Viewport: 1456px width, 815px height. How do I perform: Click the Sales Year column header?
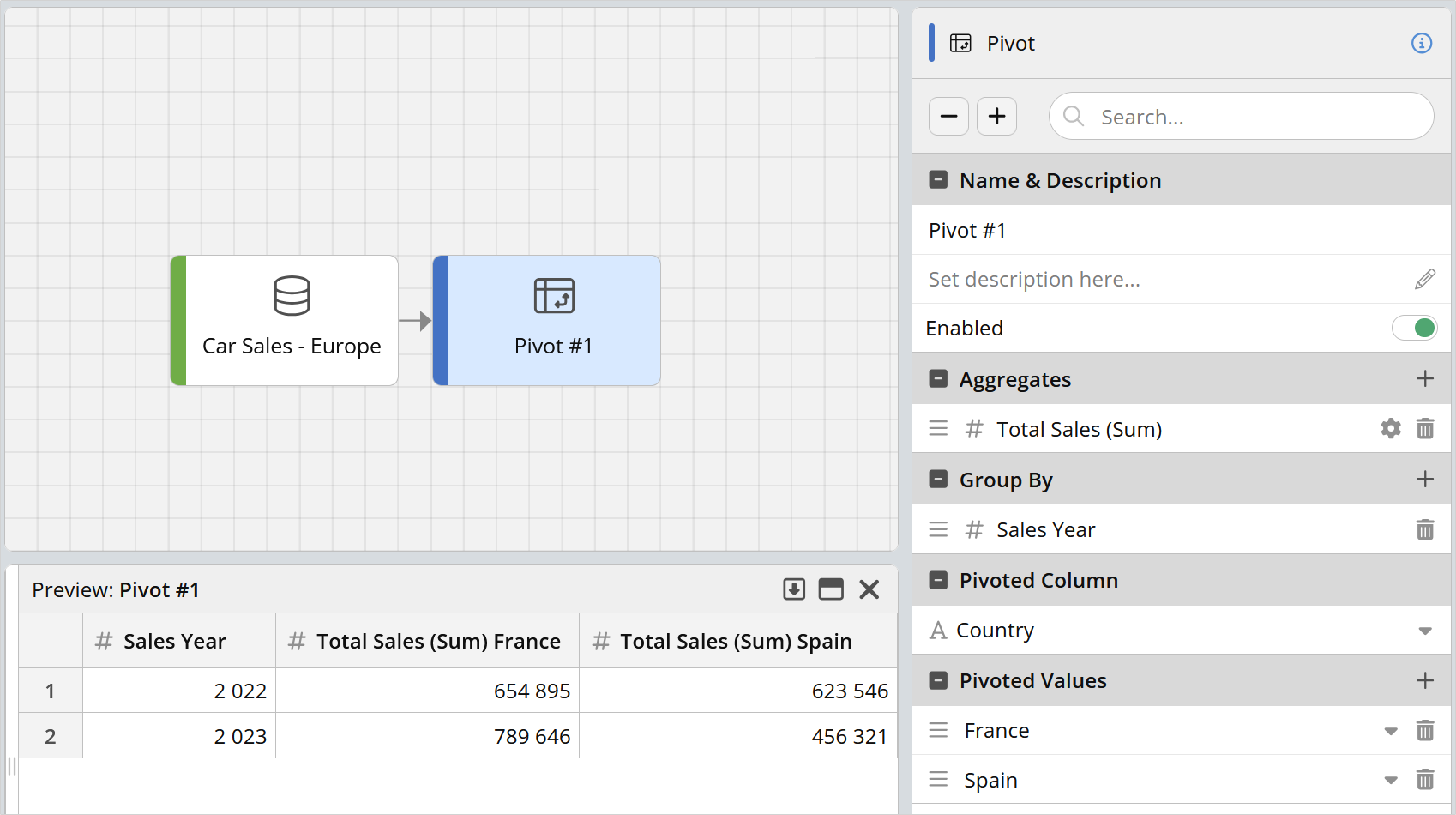[x=179, y=641]
